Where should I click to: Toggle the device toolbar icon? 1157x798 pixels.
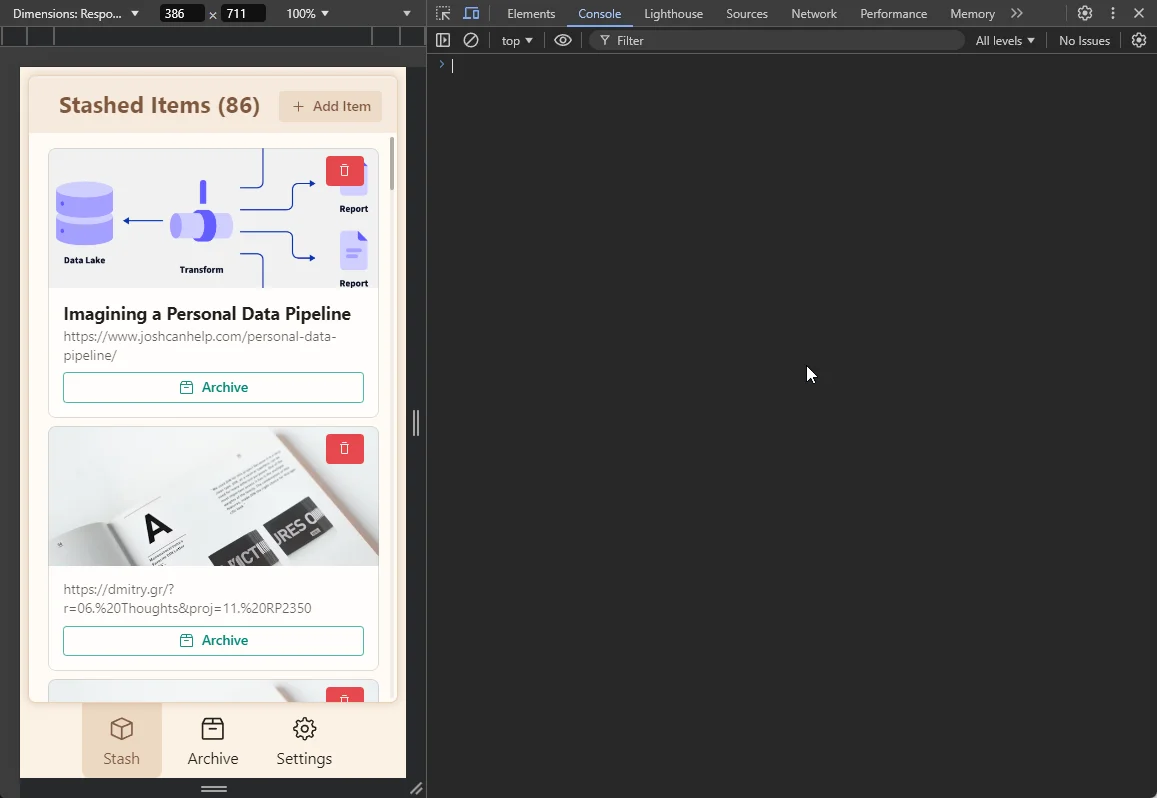471,14
